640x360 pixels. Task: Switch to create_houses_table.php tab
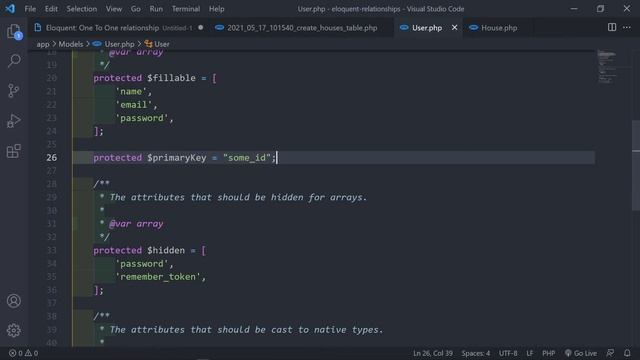[301, 27]
